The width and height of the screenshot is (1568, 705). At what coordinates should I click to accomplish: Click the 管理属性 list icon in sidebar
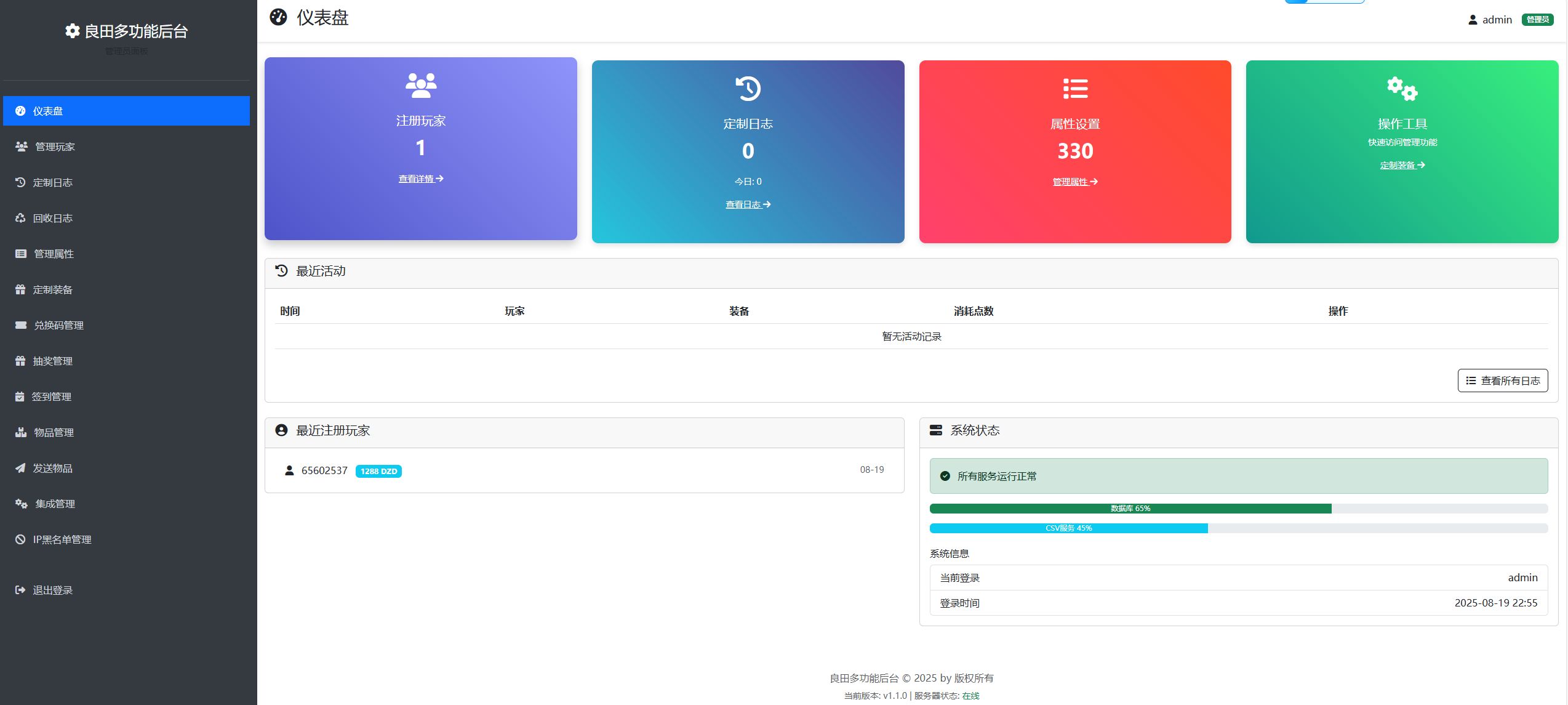point(21,254)
